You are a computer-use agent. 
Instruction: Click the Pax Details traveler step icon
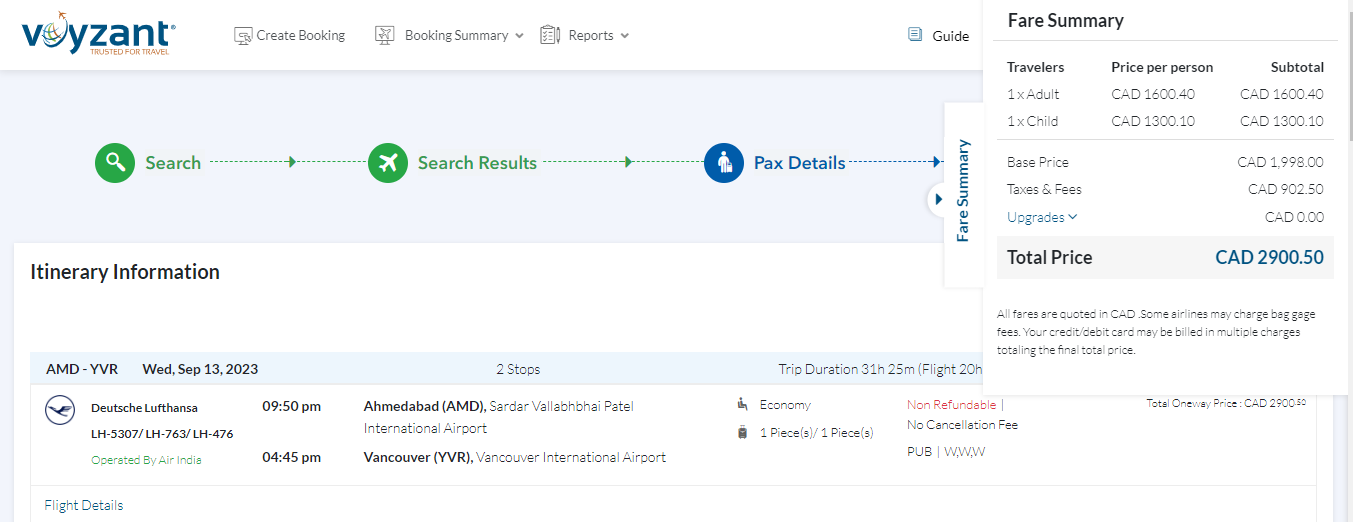[x=724, y=163]
